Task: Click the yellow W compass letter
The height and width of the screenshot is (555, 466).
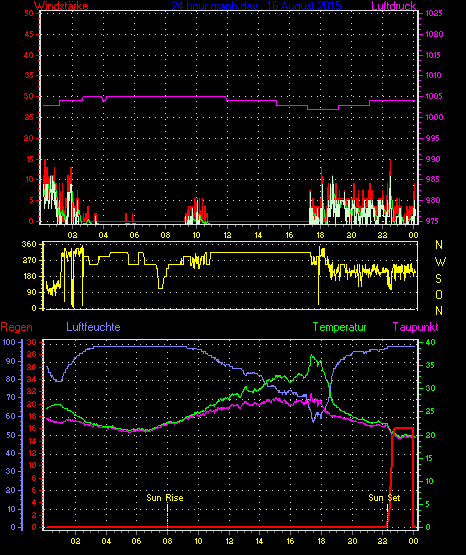Action: click(x=440, y=262)
